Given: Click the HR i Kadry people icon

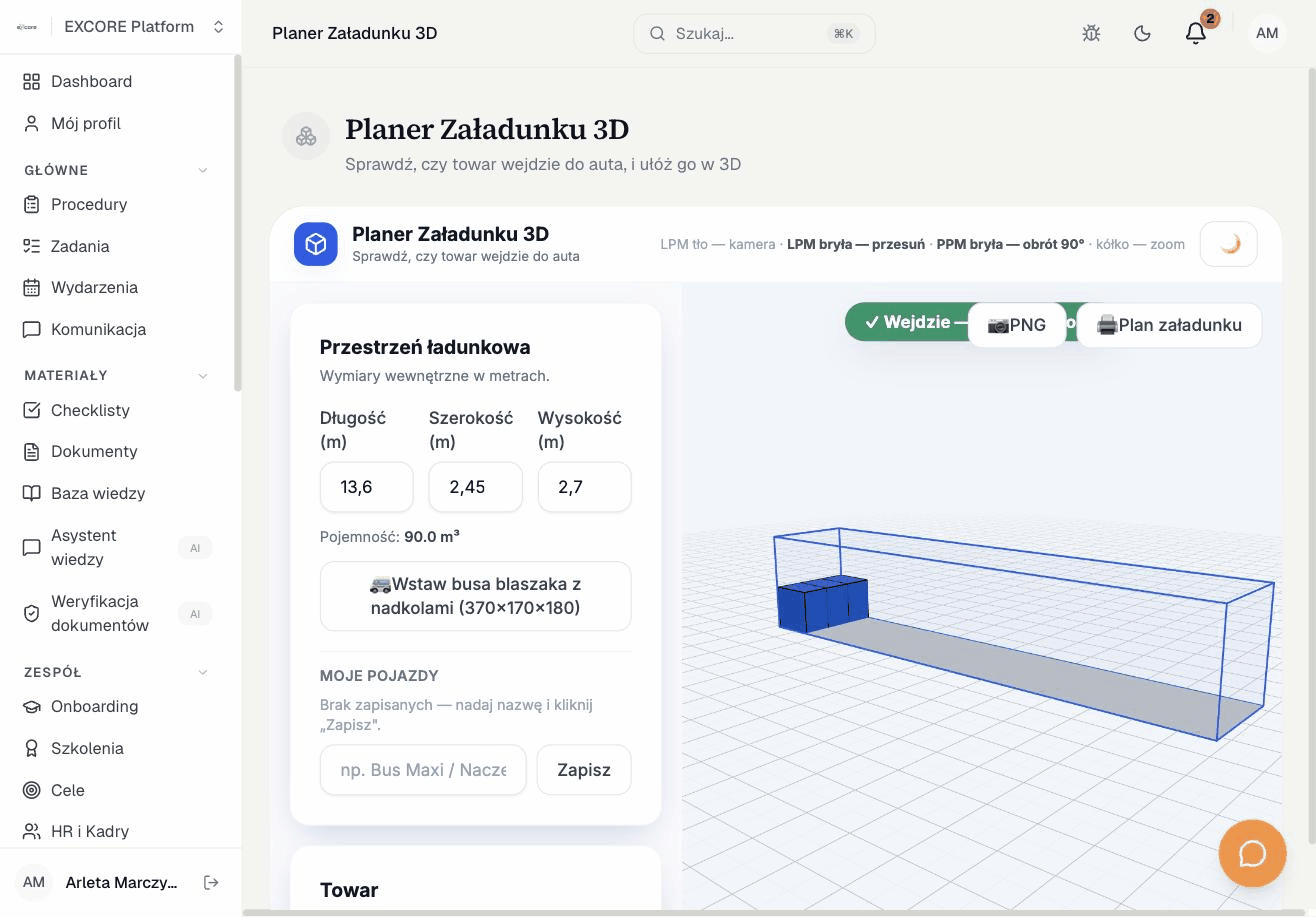Looking at the screenshot, I should [x=32, y=832].
